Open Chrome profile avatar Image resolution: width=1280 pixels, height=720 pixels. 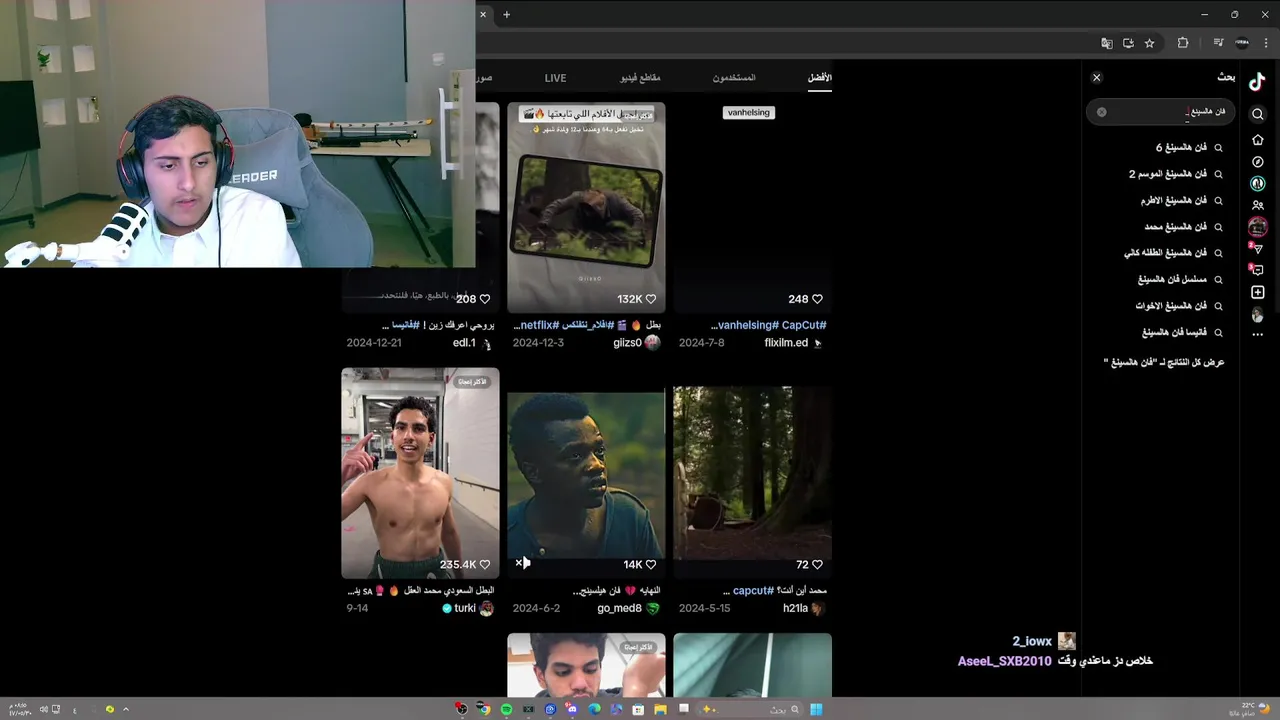[x=1242, y=43]
